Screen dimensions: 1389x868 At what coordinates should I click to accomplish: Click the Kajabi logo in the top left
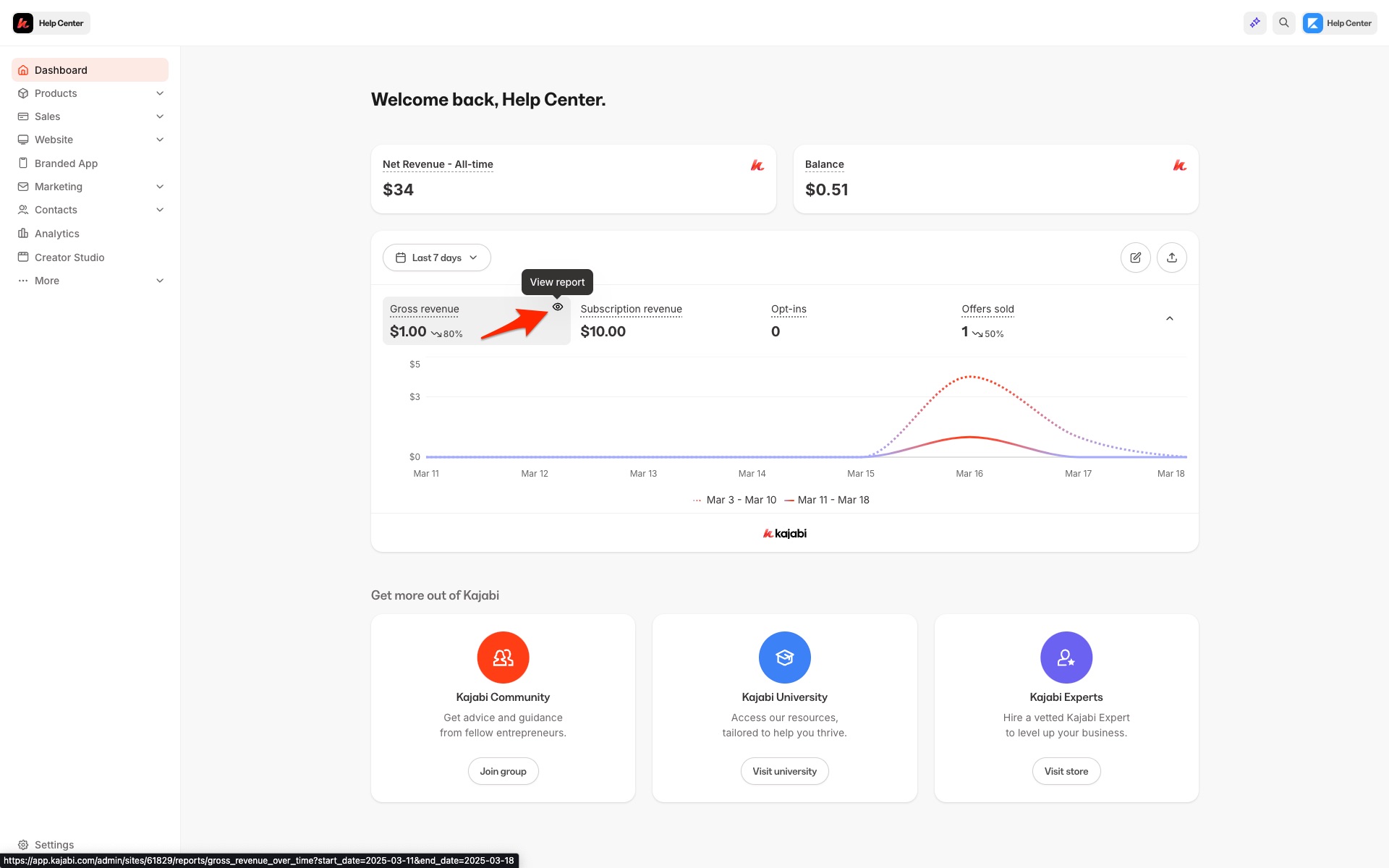coord(23,23)
